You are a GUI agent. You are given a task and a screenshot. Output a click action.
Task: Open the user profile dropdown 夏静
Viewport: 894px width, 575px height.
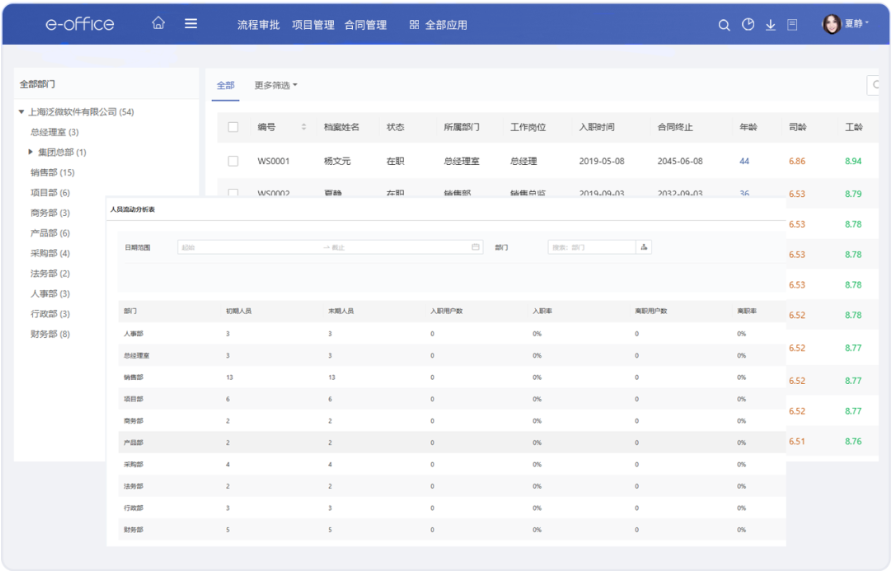845,24
